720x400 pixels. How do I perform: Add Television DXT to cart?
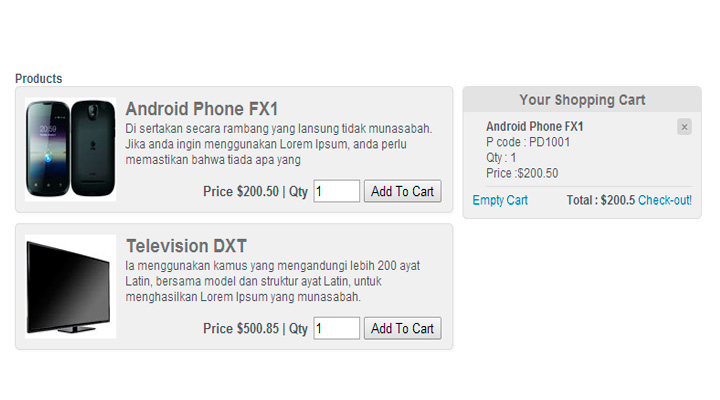[x=402, y=328]
